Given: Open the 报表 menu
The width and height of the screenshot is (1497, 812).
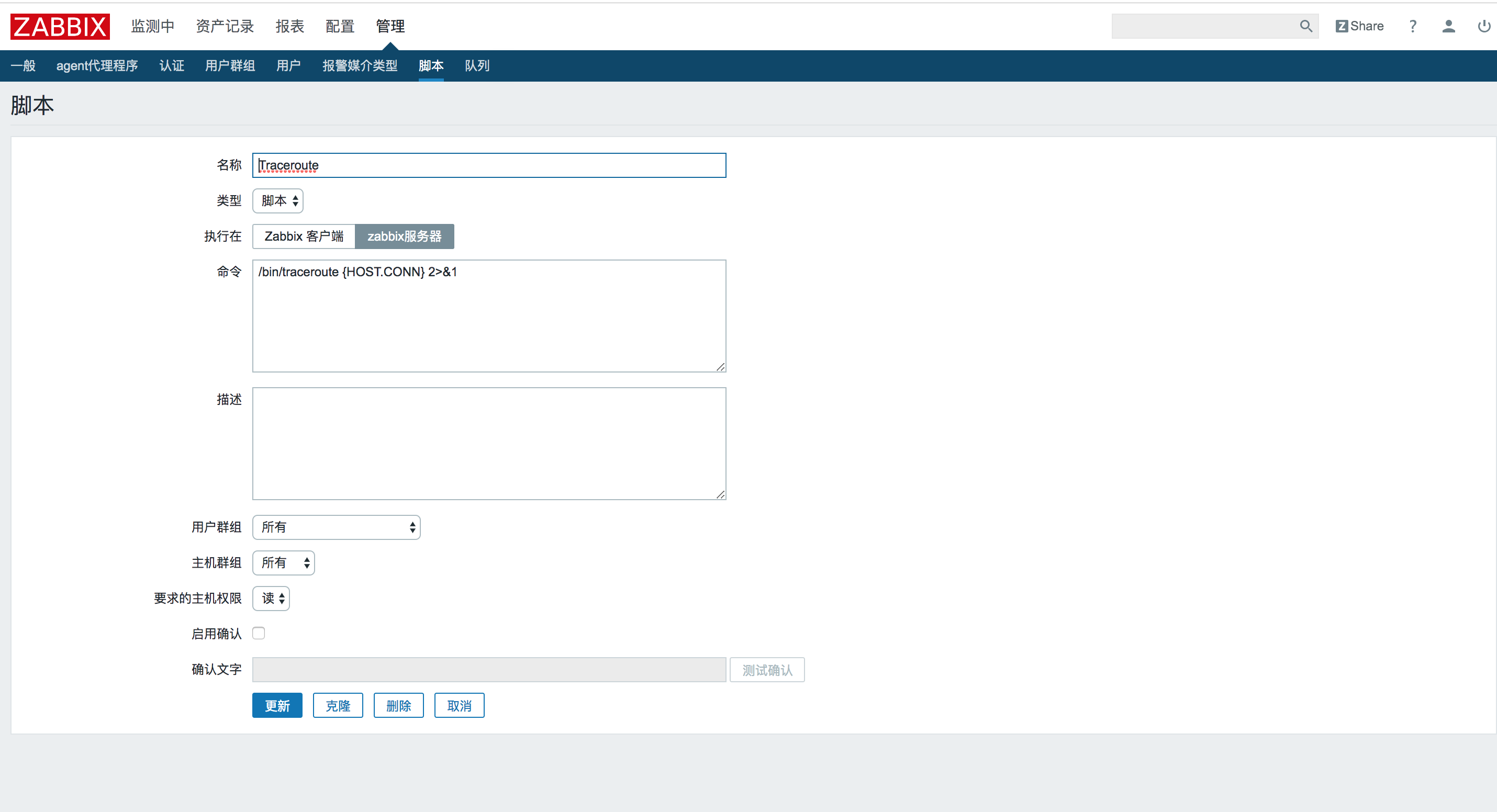Looking at the screenshot, I should point(290,26).
